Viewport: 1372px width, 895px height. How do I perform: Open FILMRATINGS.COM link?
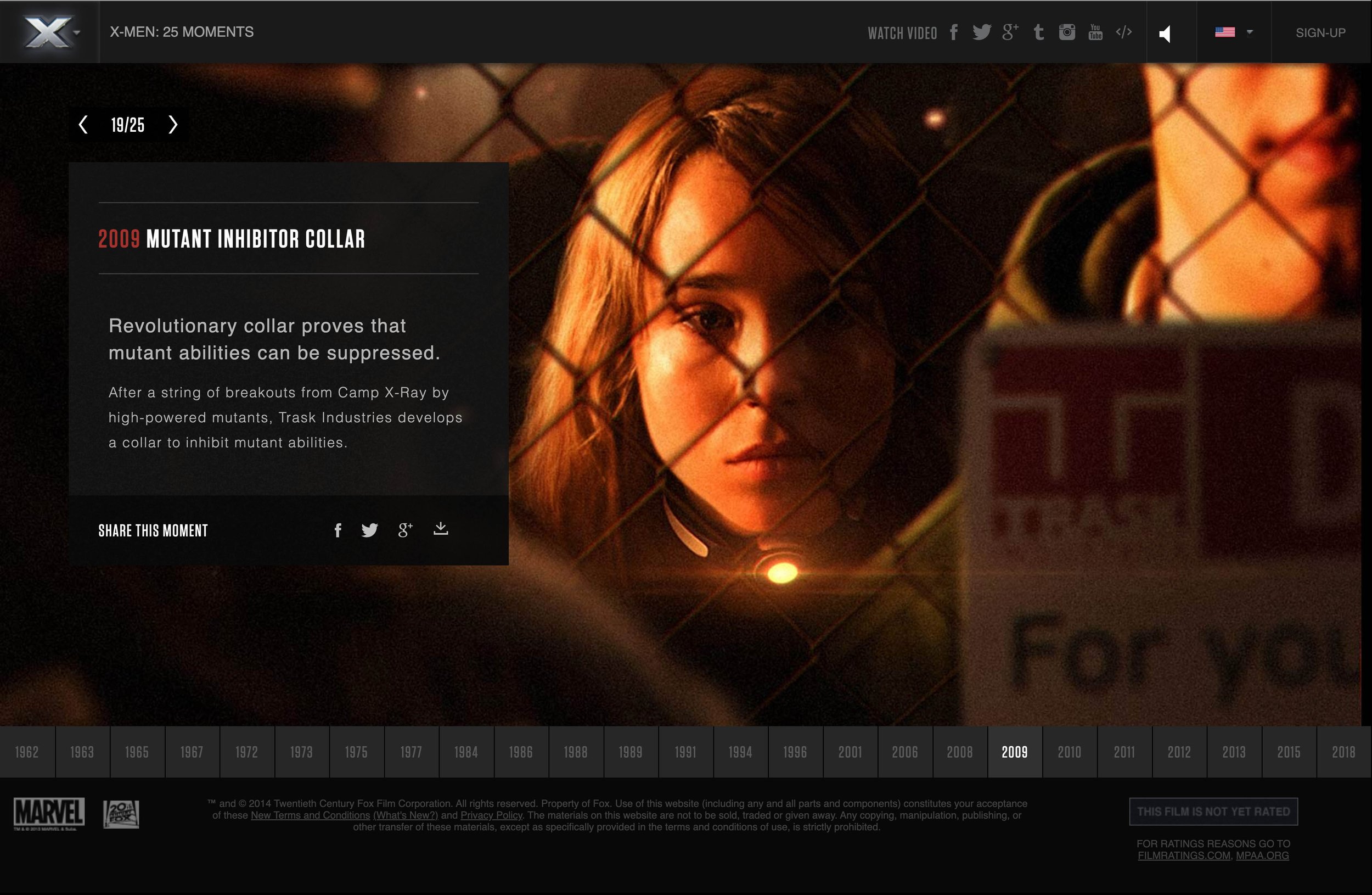pos(1184,855)
